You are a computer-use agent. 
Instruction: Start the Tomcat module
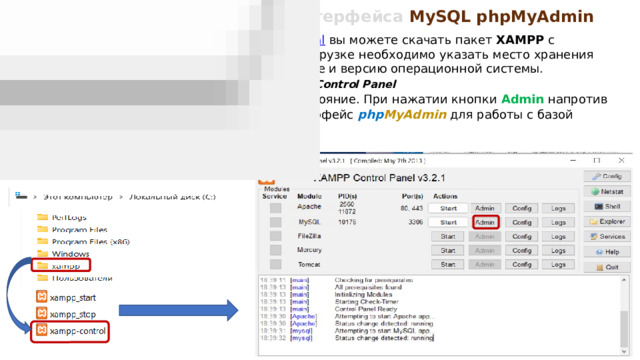(x=448, y=264)
